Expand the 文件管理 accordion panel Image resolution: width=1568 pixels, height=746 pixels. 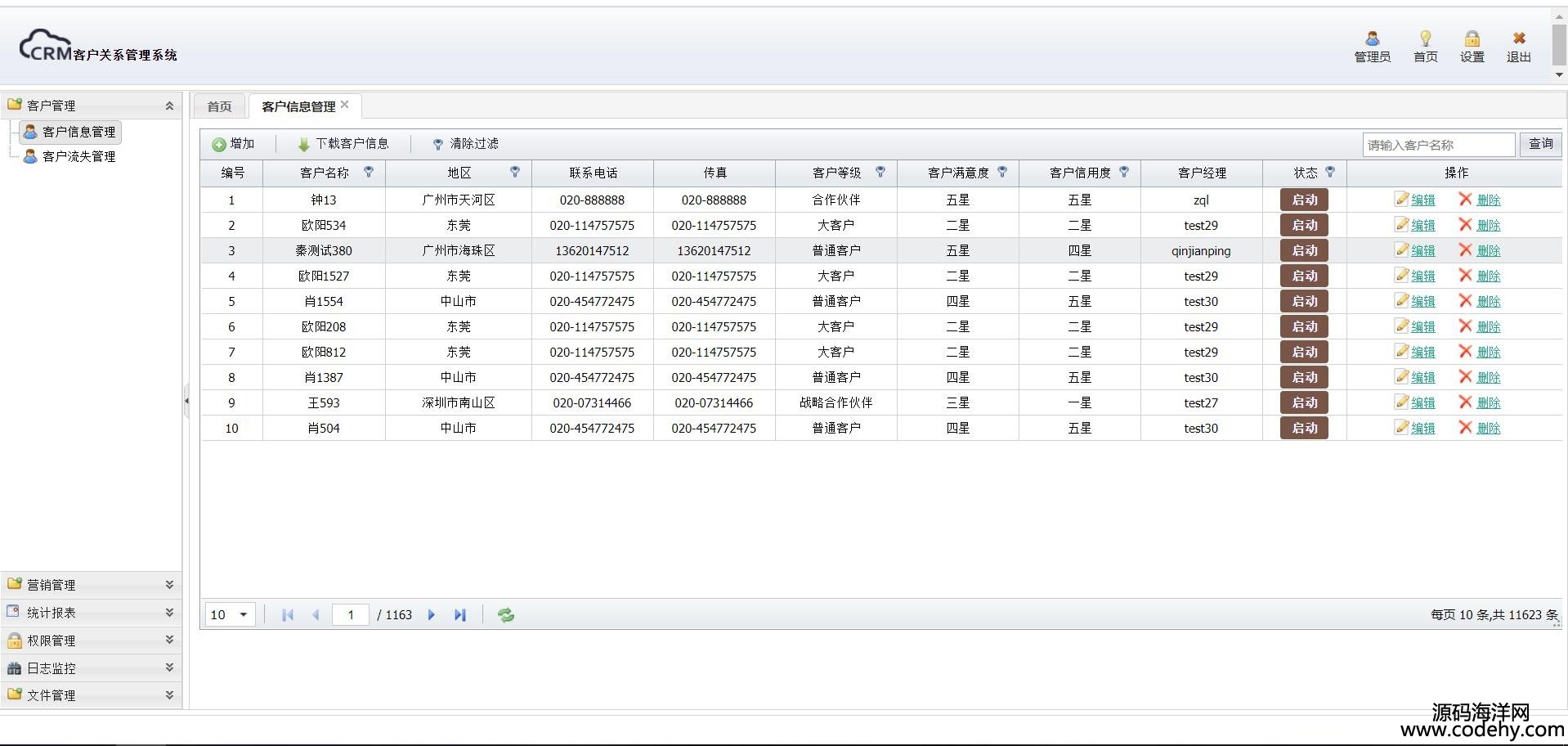pos(169,695)
